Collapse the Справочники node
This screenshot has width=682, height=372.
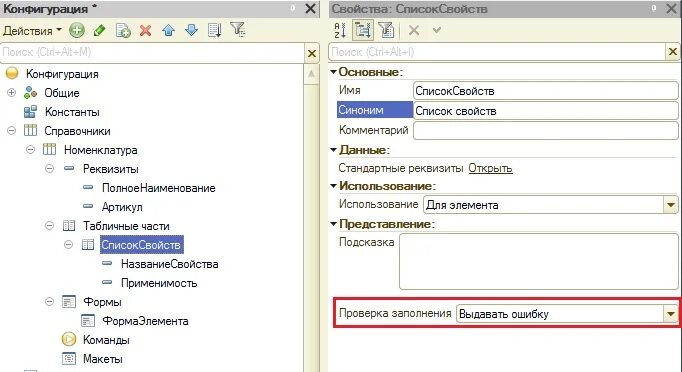(x=12, y=131)
